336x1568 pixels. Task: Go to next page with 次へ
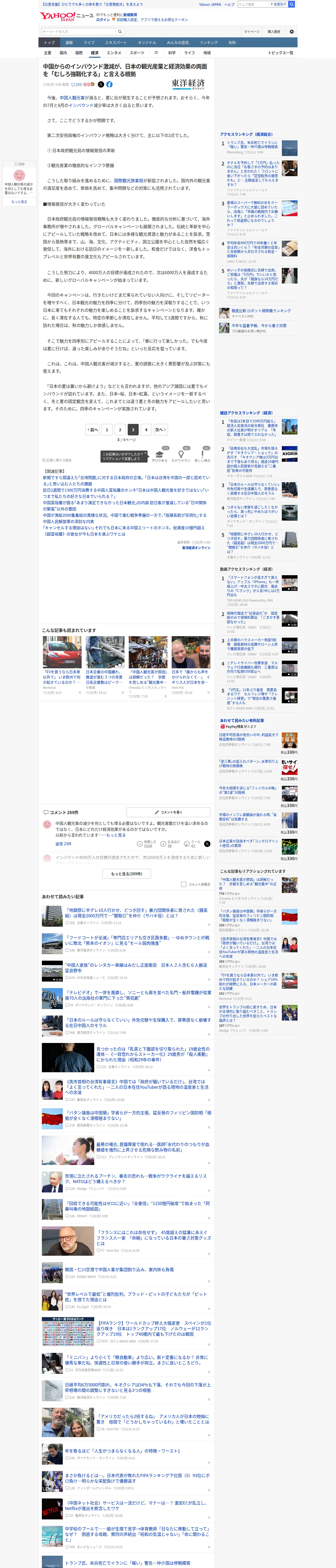(x=160, y=430)
